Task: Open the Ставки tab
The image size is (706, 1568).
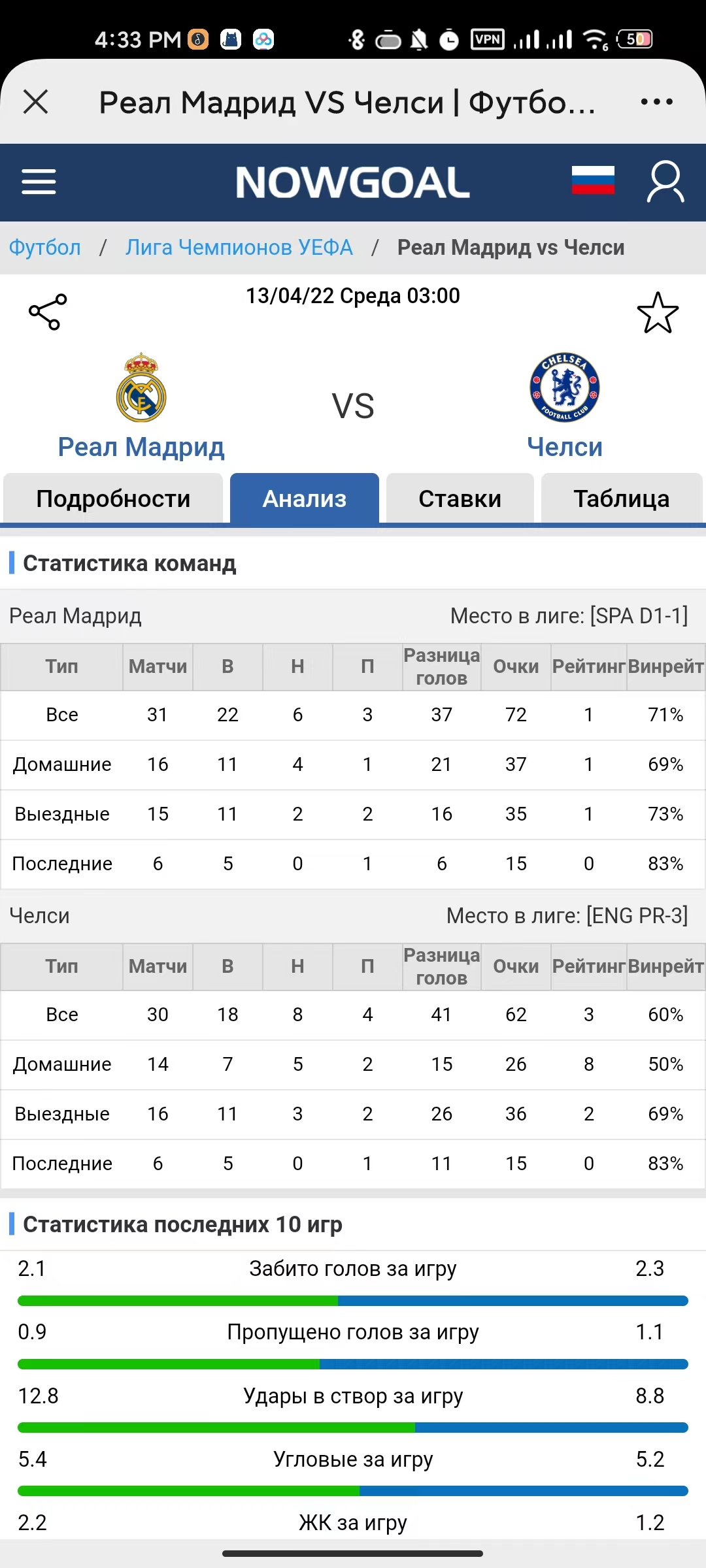Action: [x=460, y=498]
